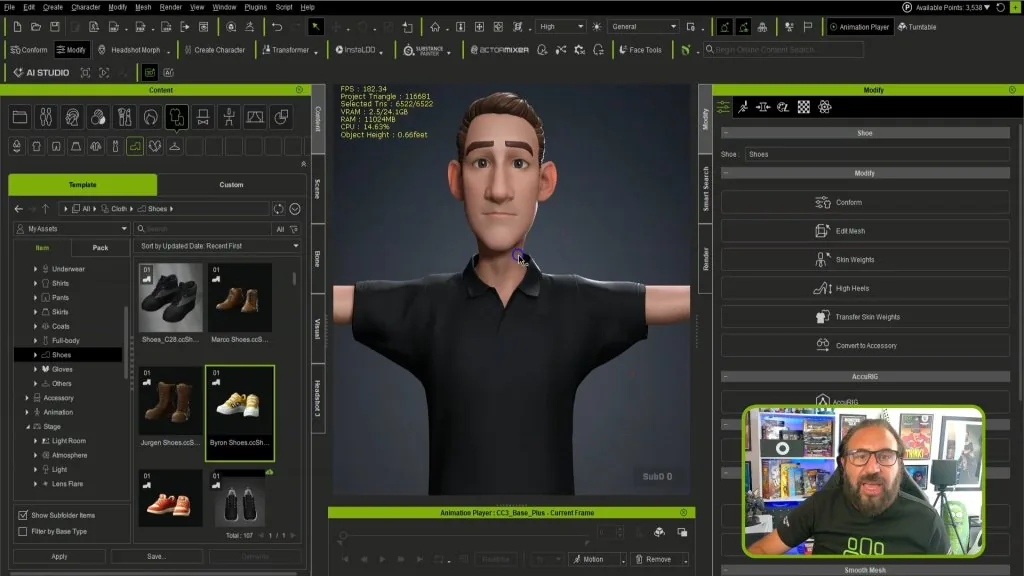
Task: Toggle the Show Subfolder Items checkbox
Action: 23,515
